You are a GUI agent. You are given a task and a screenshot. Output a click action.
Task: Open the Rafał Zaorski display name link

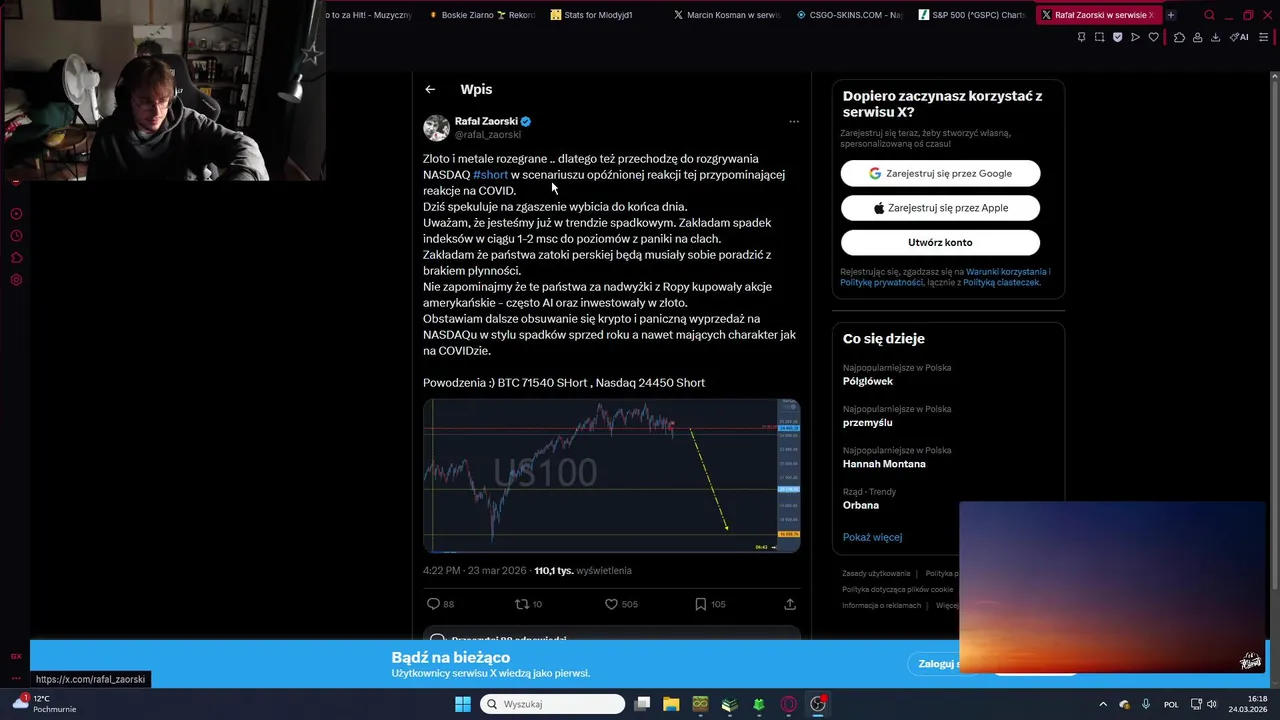tap(486, 121)
